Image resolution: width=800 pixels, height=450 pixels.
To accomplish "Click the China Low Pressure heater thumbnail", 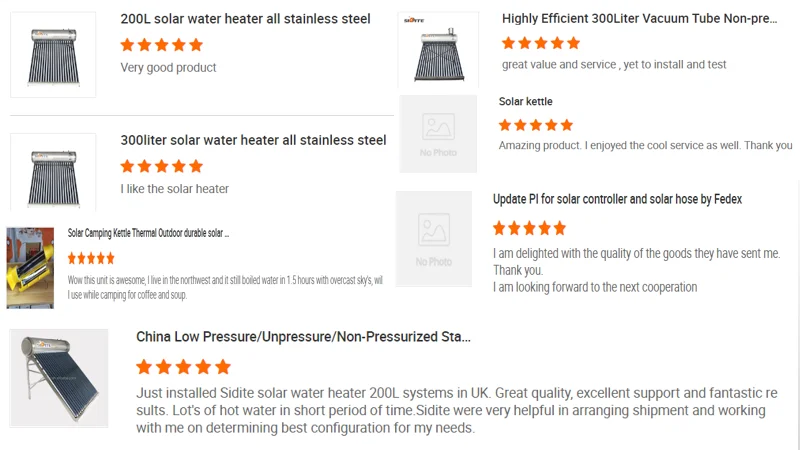I will tap(59, 380).
